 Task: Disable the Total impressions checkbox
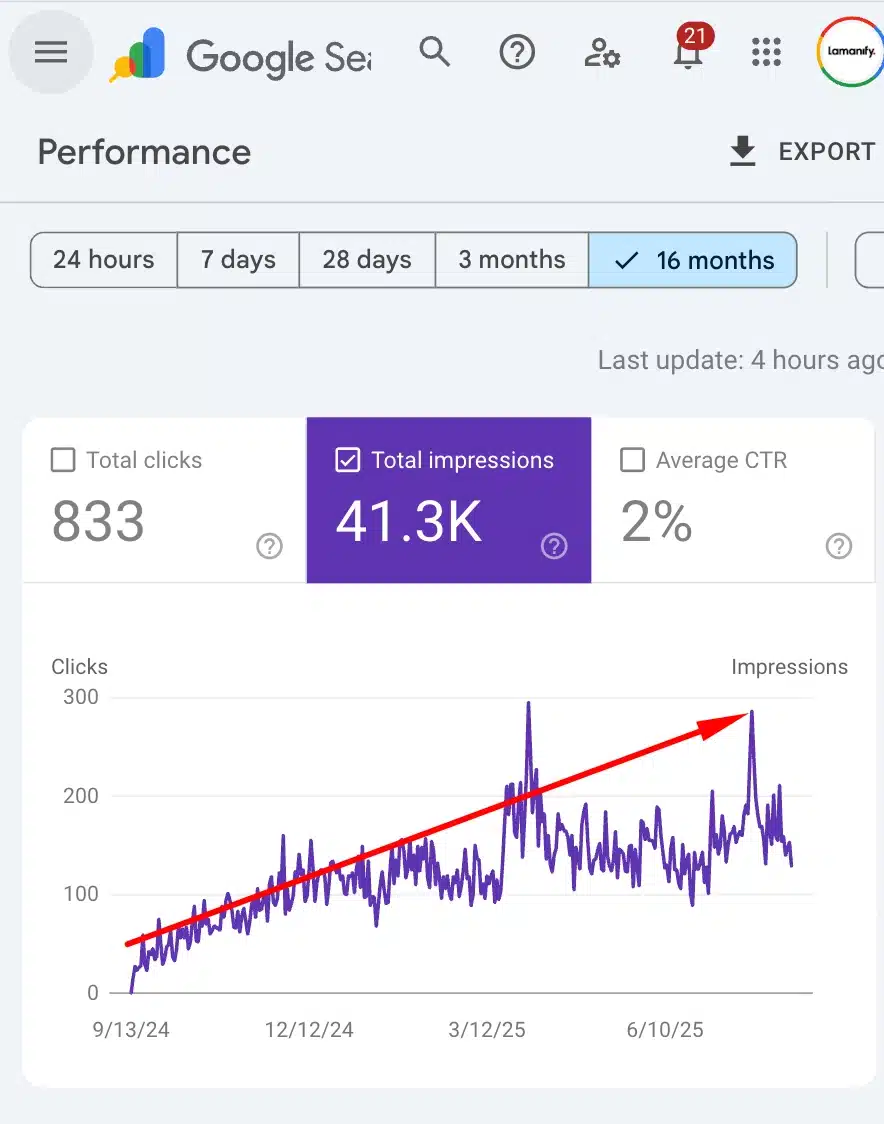348,460
